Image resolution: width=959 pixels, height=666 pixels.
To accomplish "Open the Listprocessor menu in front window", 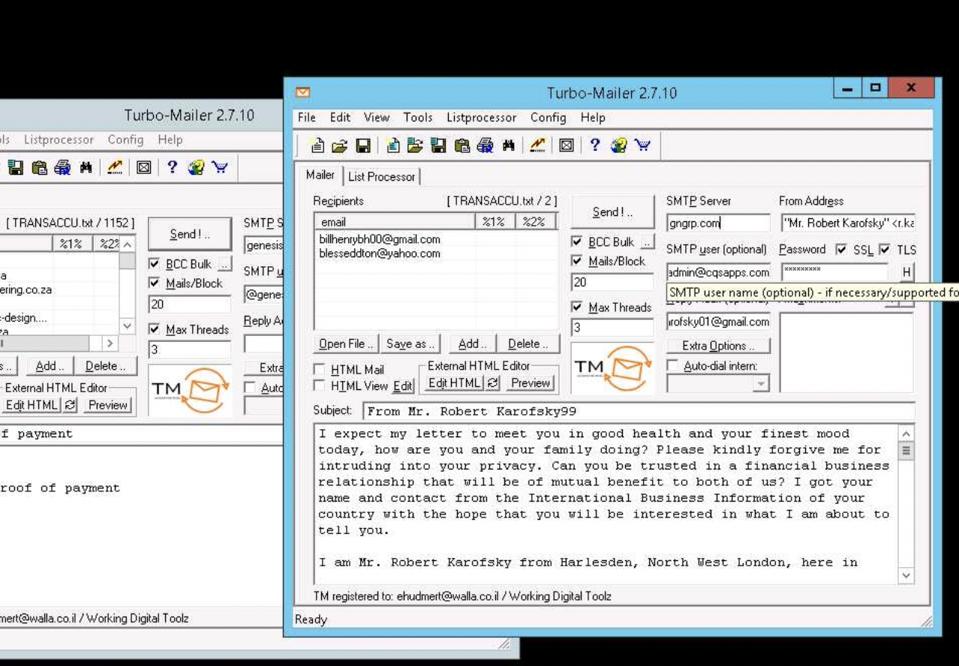I will tap(481, 117).
